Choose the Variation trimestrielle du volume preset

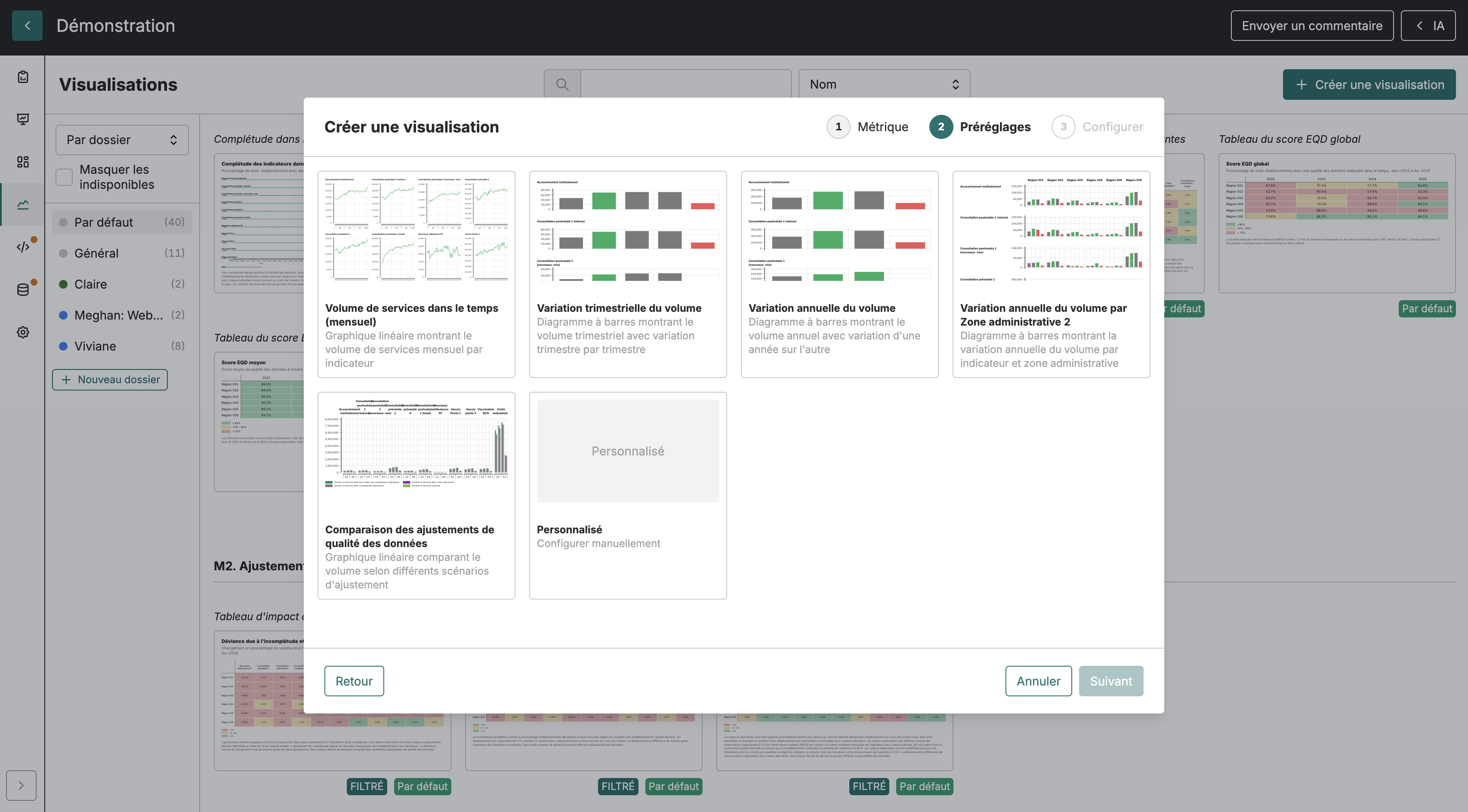point(627,274)
